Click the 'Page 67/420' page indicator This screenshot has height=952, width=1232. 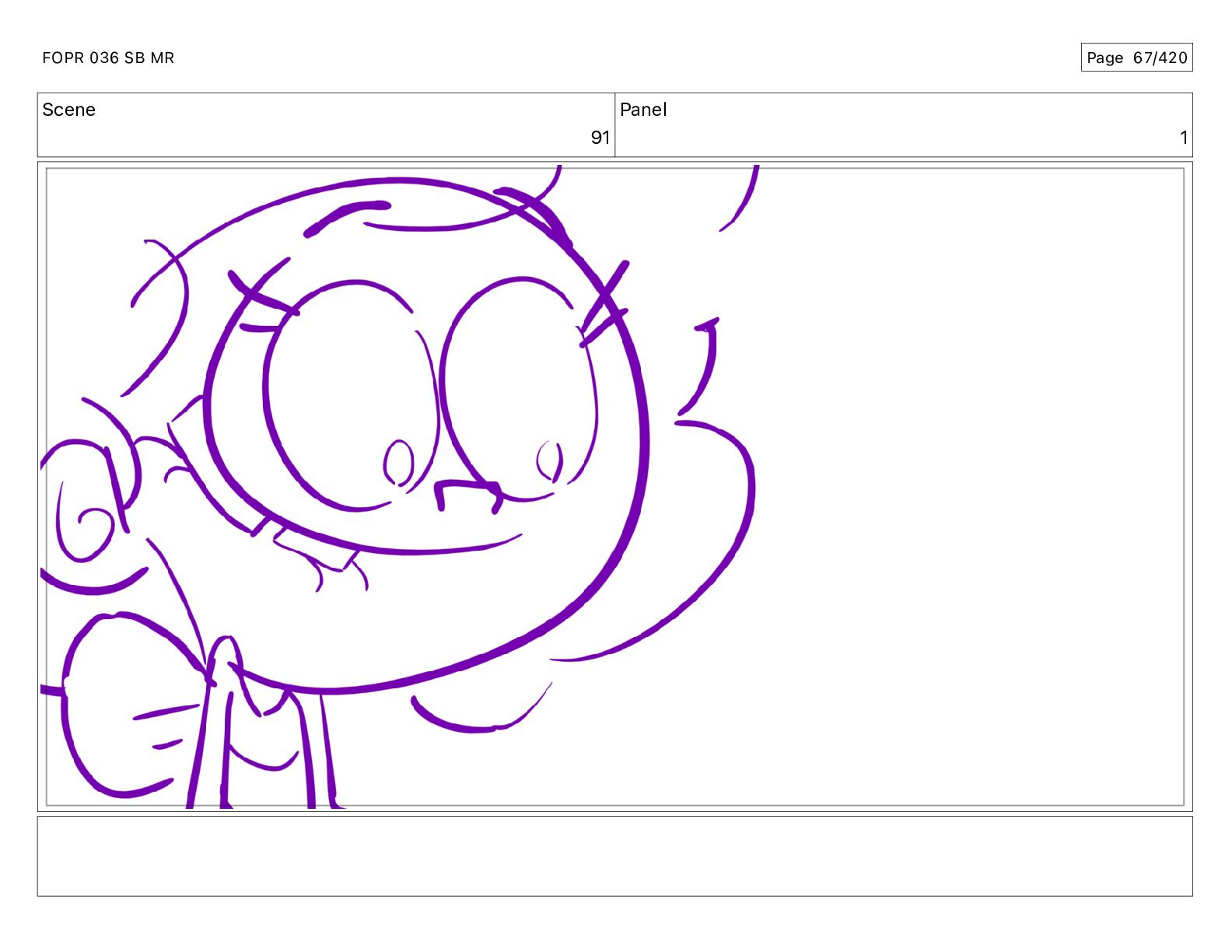click(x=1136, y=58)
